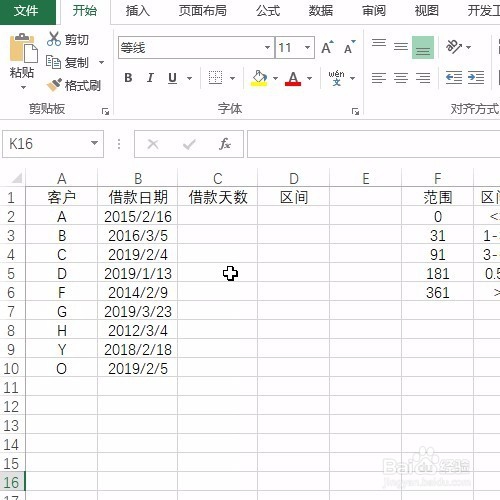Expand the copy dropdown arrow
500x500 pixels.
tap(101, 62)
